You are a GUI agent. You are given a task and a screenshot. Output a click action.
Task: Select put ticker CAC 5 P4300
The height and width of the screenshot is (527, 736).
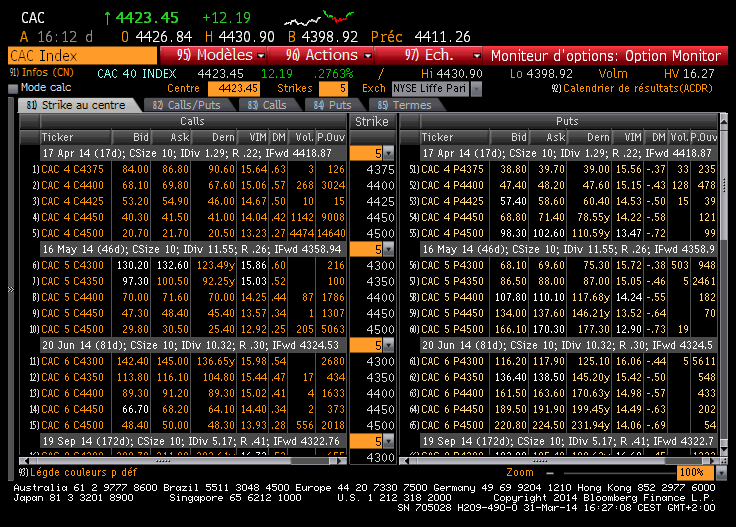click(x=452, y=265)
